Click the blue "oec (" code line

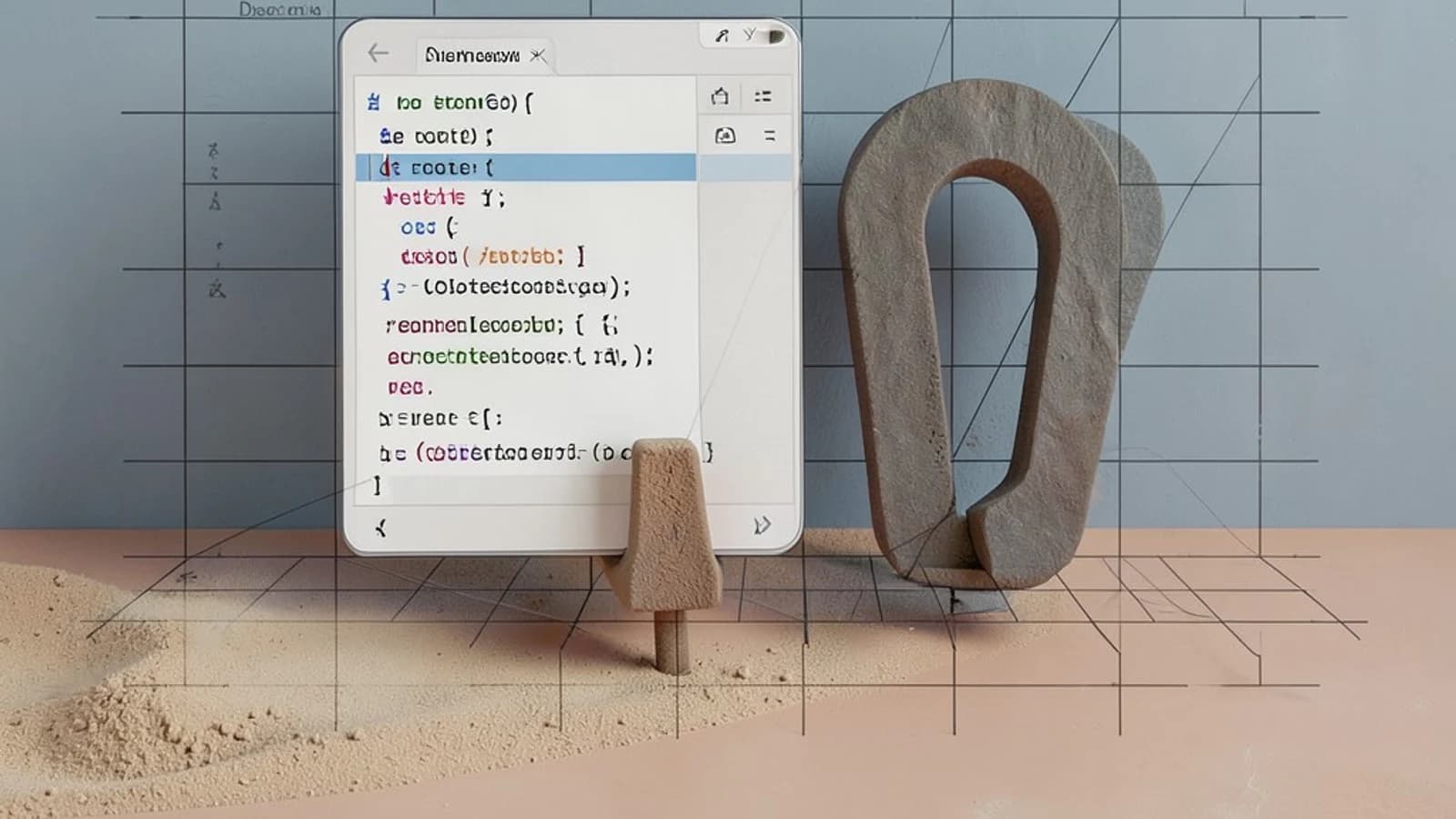430,227
